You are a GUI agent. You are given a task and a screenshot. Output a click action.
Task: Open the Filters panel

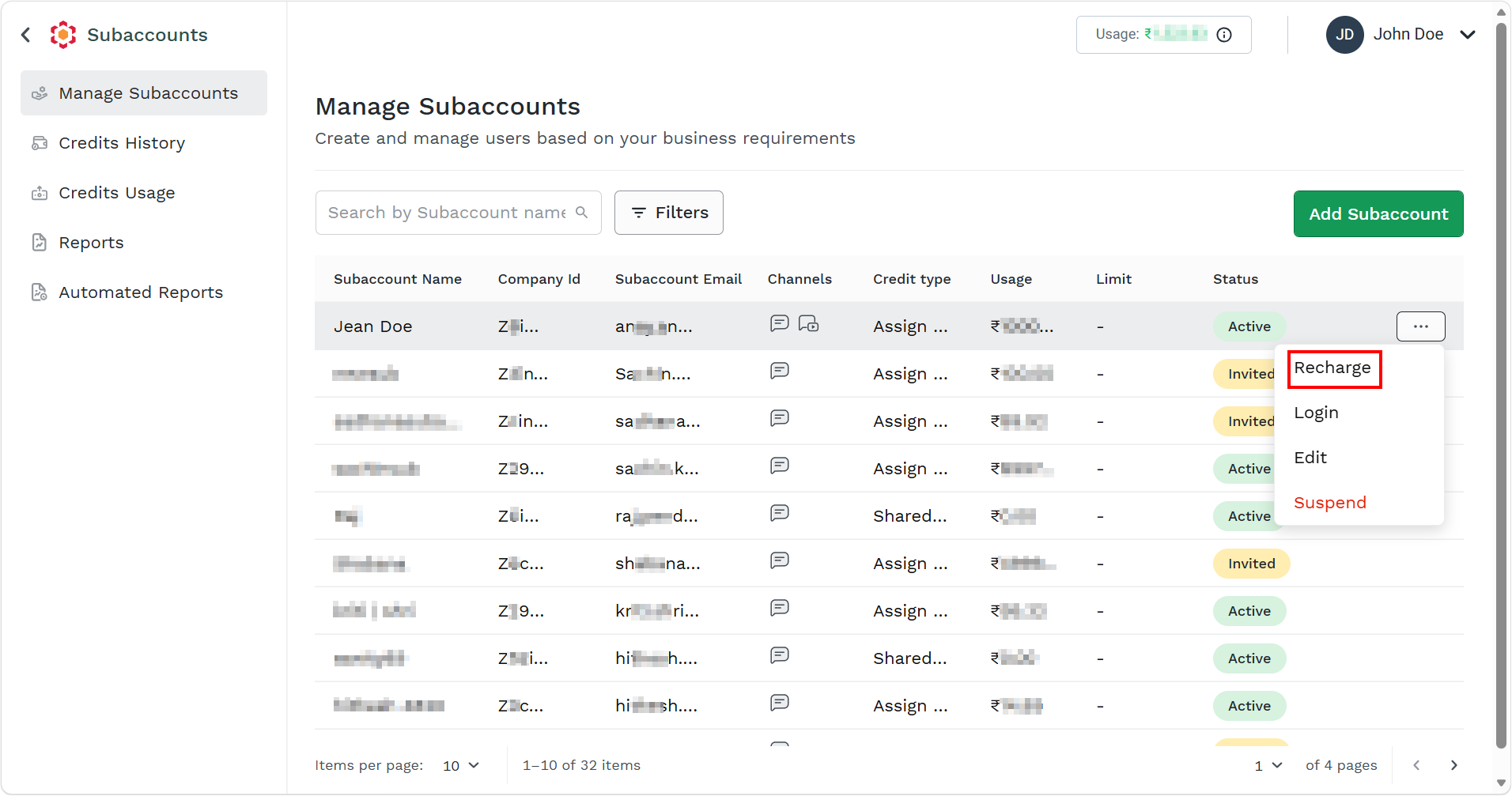click(669, 213)
